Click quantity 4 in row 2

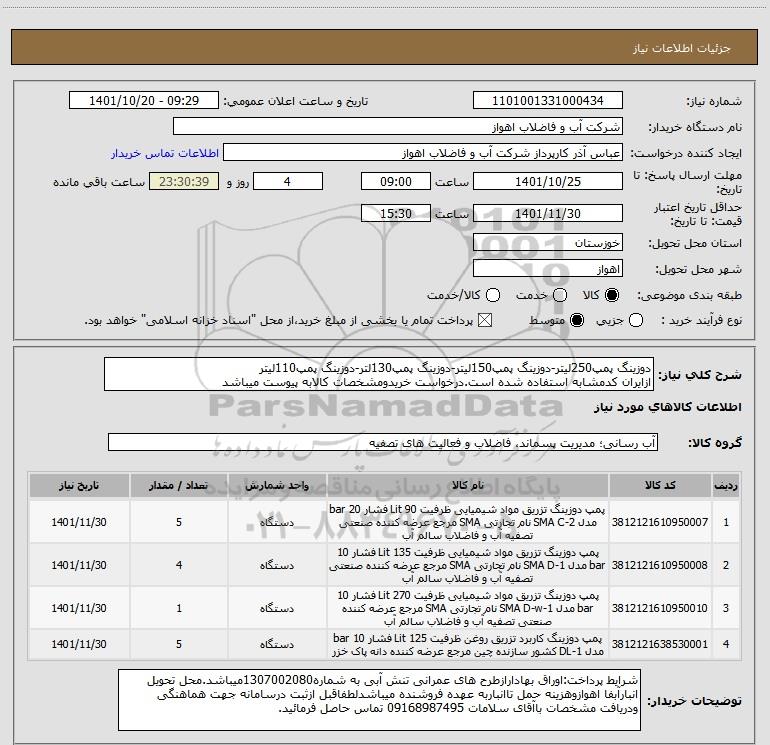(x=179, y=565)
